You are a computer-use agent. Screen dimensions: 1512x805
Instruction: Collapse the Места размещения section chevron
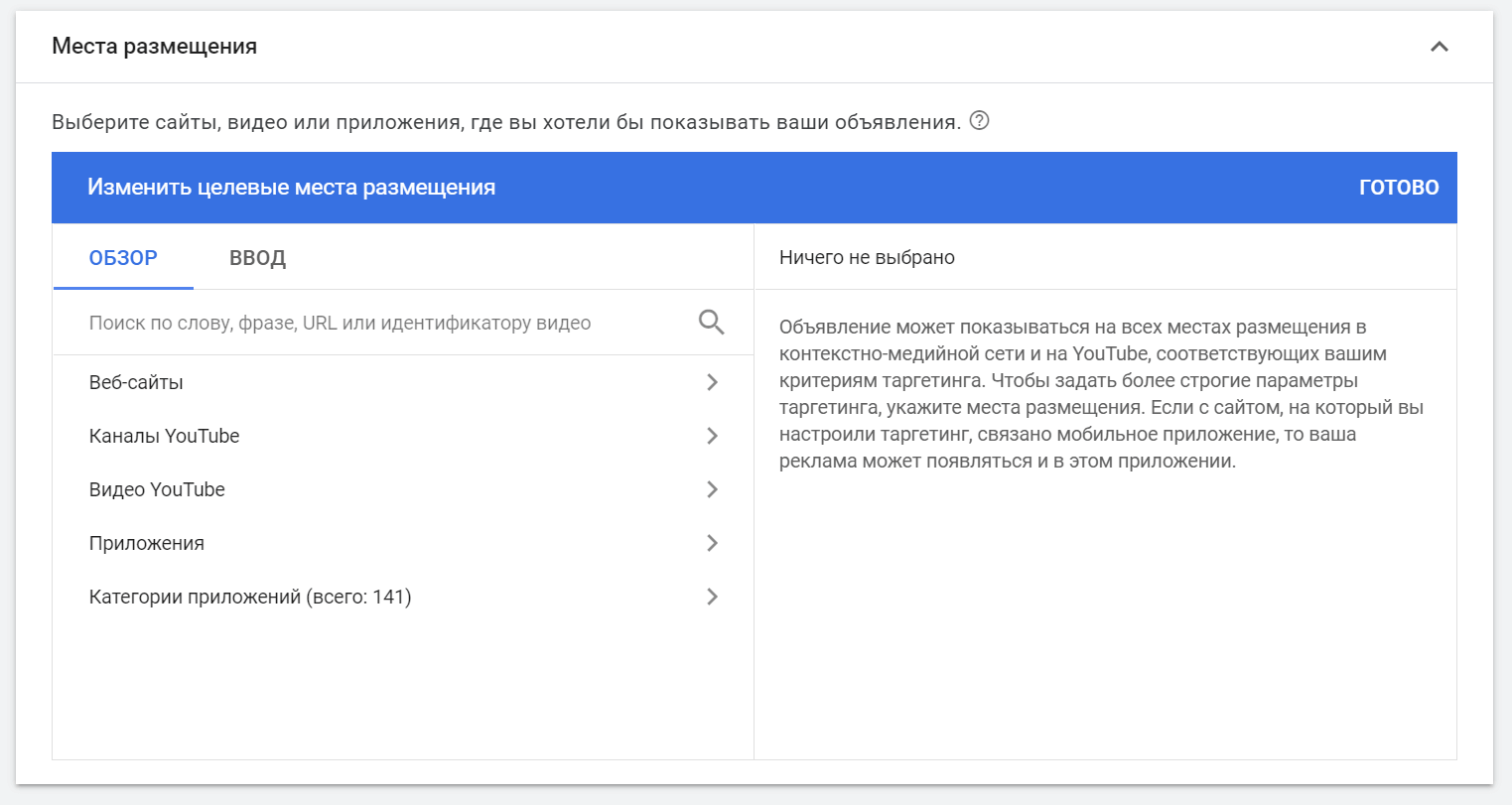pos(1439,47)
